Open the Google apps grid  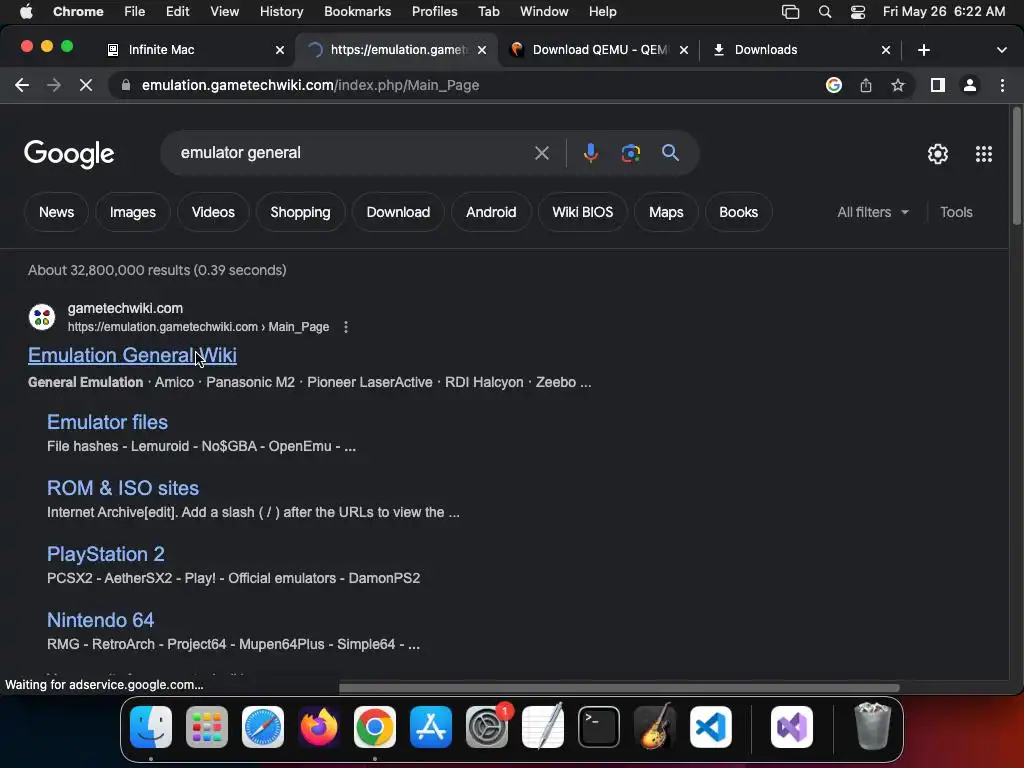point(984,153)
